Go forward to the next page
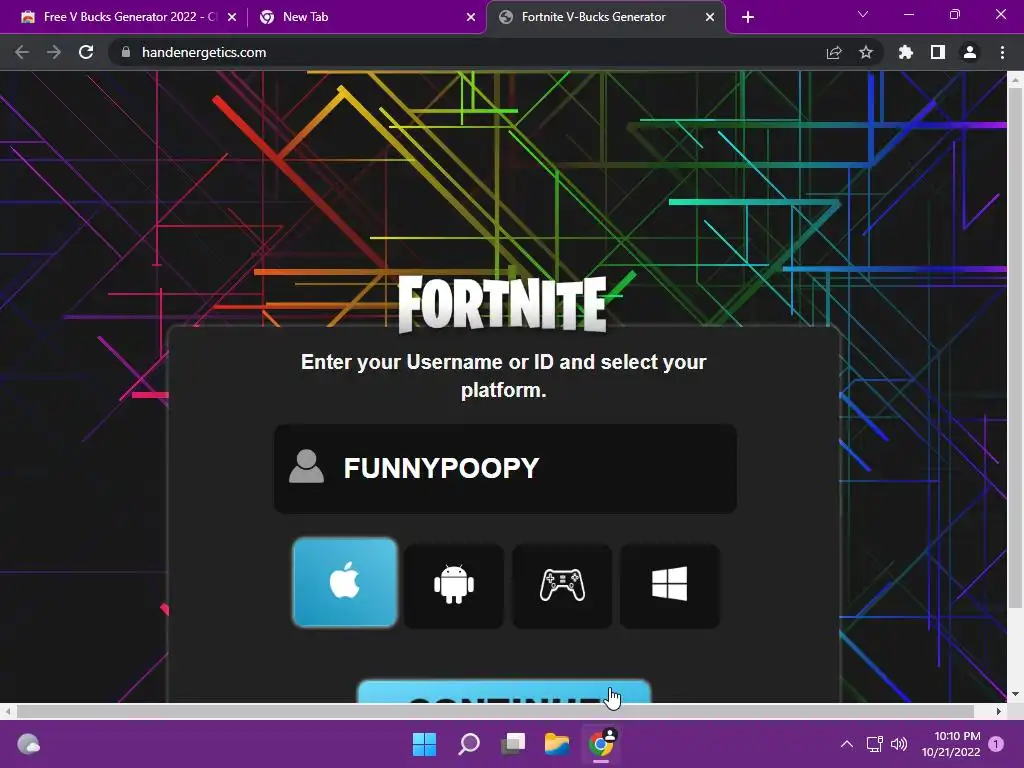1024x768 pixels. (54, 52)
